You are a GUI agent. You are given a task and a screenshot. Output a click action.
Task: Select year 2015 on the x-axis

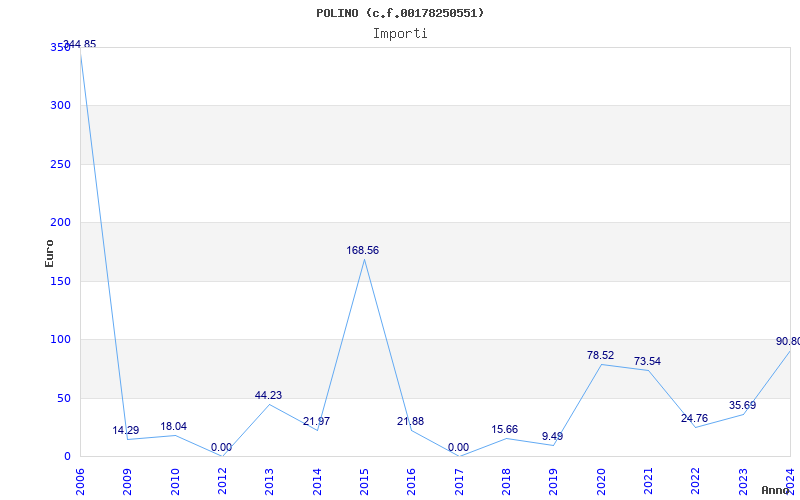pos(364,481)
